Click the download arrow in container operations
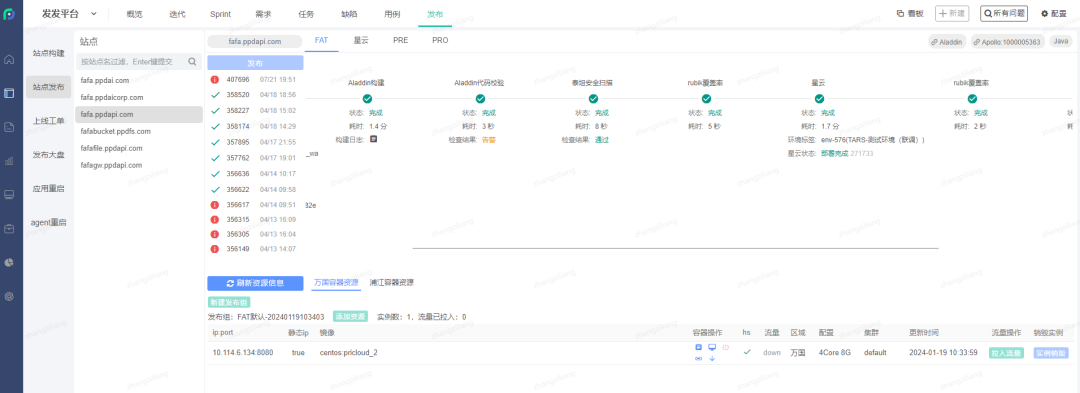 (x=712, y=358)
